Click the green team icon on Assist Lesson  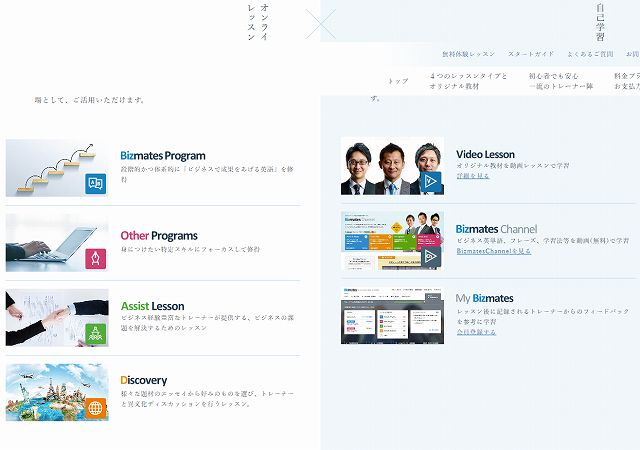96,334
